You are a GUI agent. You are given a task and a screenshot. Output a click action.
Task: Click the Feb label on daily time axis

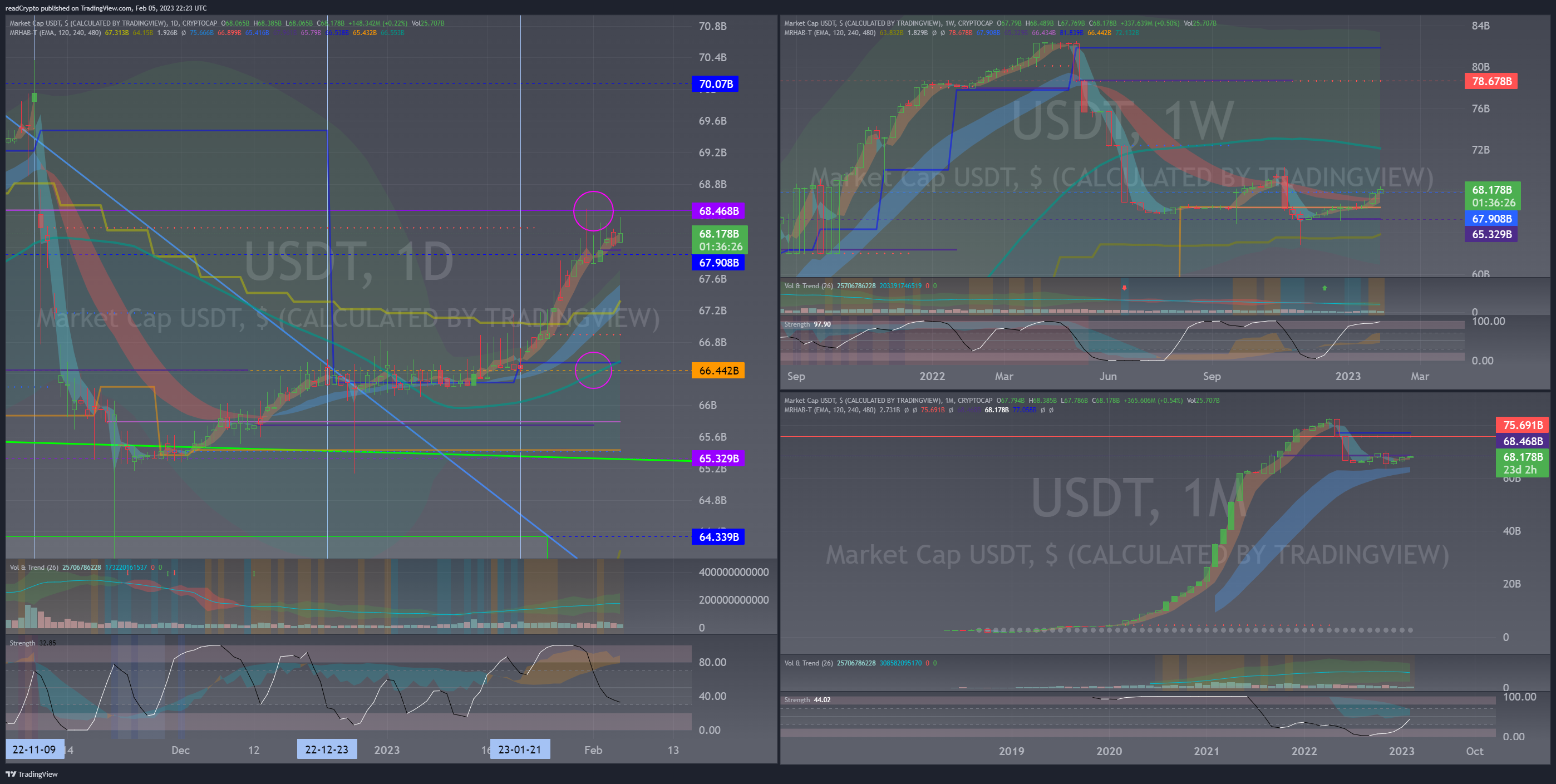[593, 750]
